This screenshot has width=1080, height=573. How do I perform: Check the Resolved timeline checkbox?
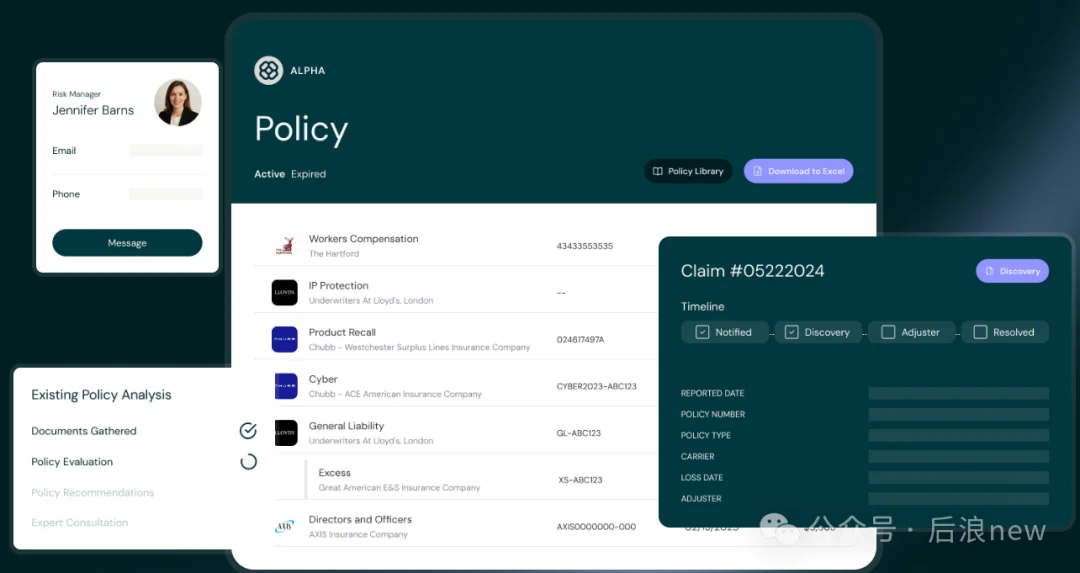(x=980, y=332)
